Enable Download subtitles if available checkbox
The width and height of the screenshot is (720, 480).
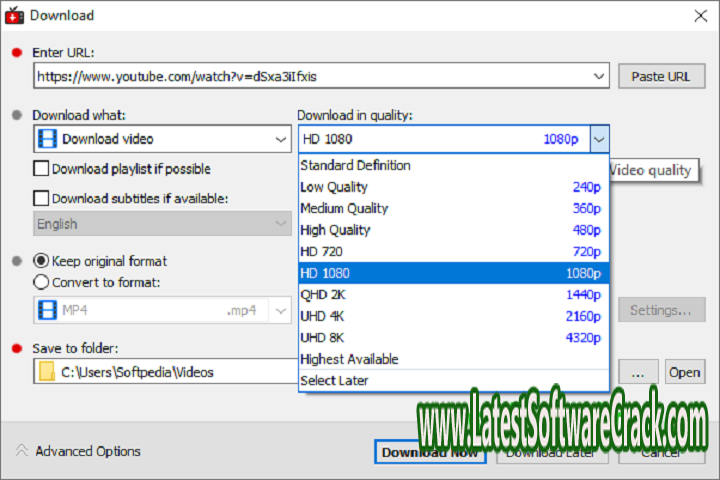coord(41,198)
